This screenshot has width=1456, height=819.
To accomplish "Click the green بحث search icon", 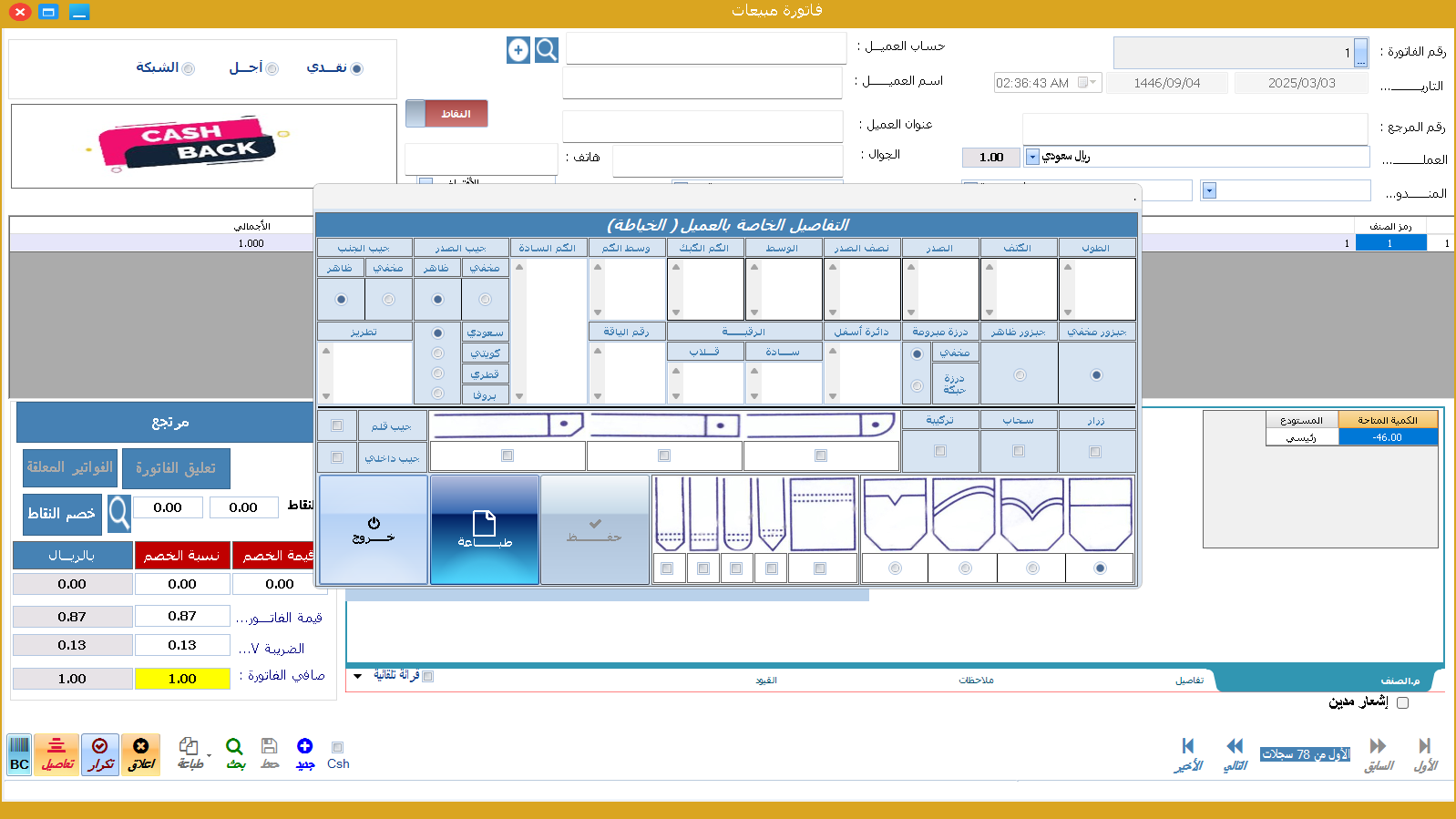I will pos(235,753).
